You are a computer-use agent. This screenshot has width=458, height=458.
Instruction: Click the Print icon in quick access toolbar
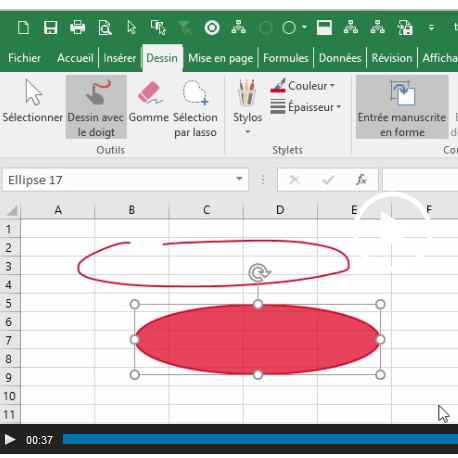[78, 28]
